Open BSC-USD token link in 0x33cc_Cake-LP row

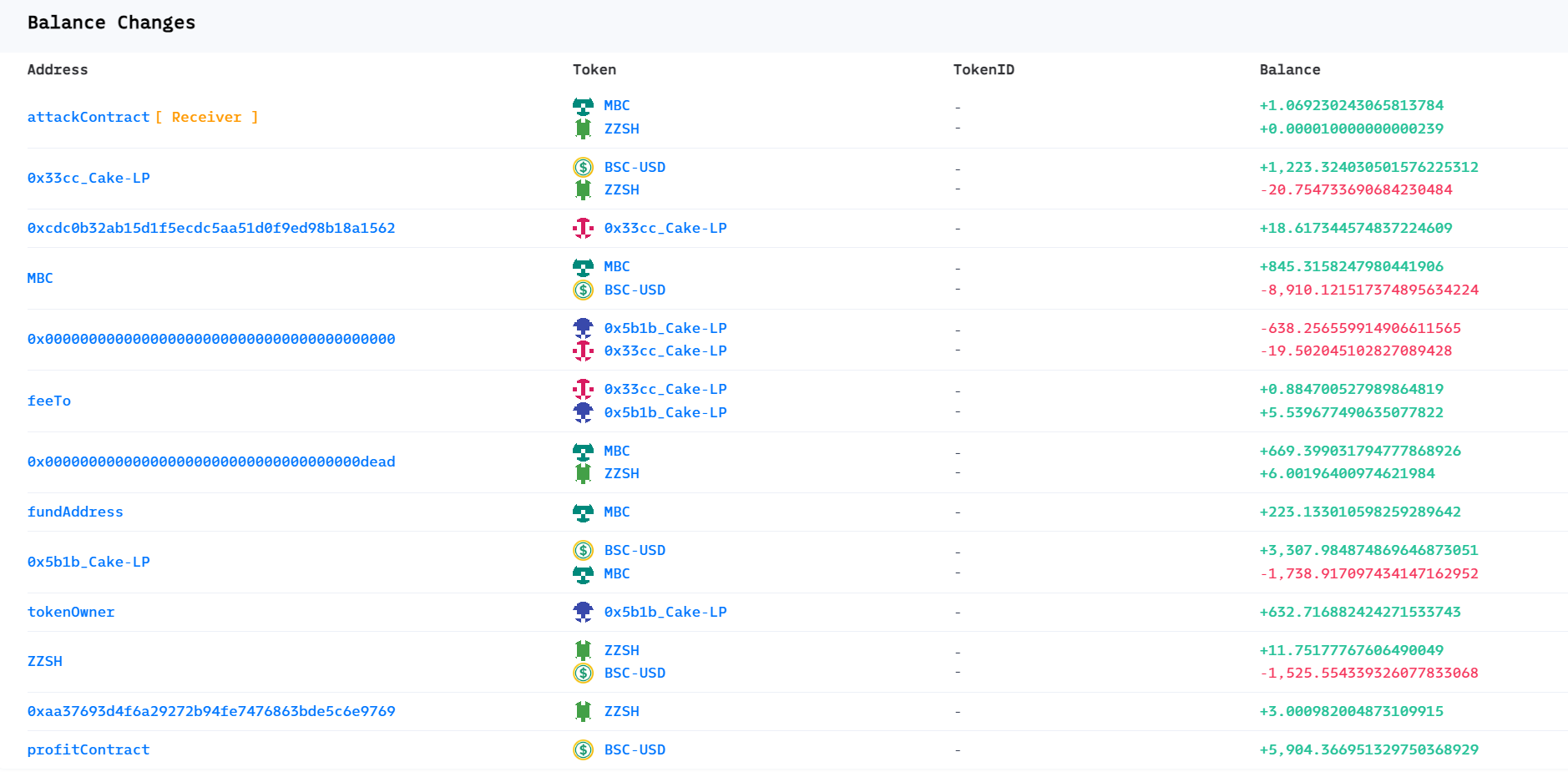(x=635, y=167)
